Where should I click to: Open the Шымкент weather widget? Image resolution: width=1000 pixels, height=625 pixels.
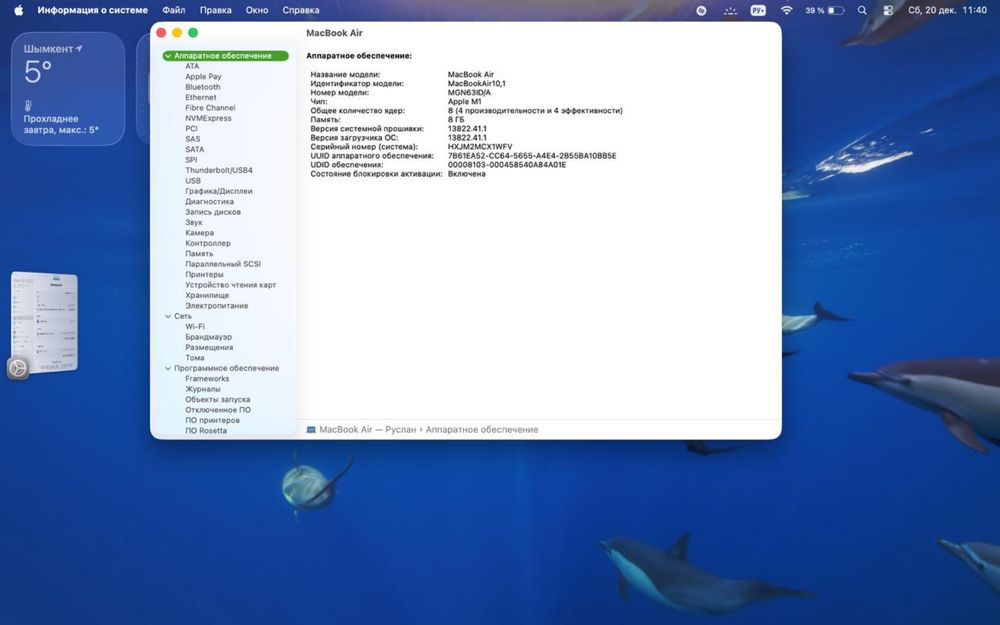pyautogui.click(x=68, y=89)
